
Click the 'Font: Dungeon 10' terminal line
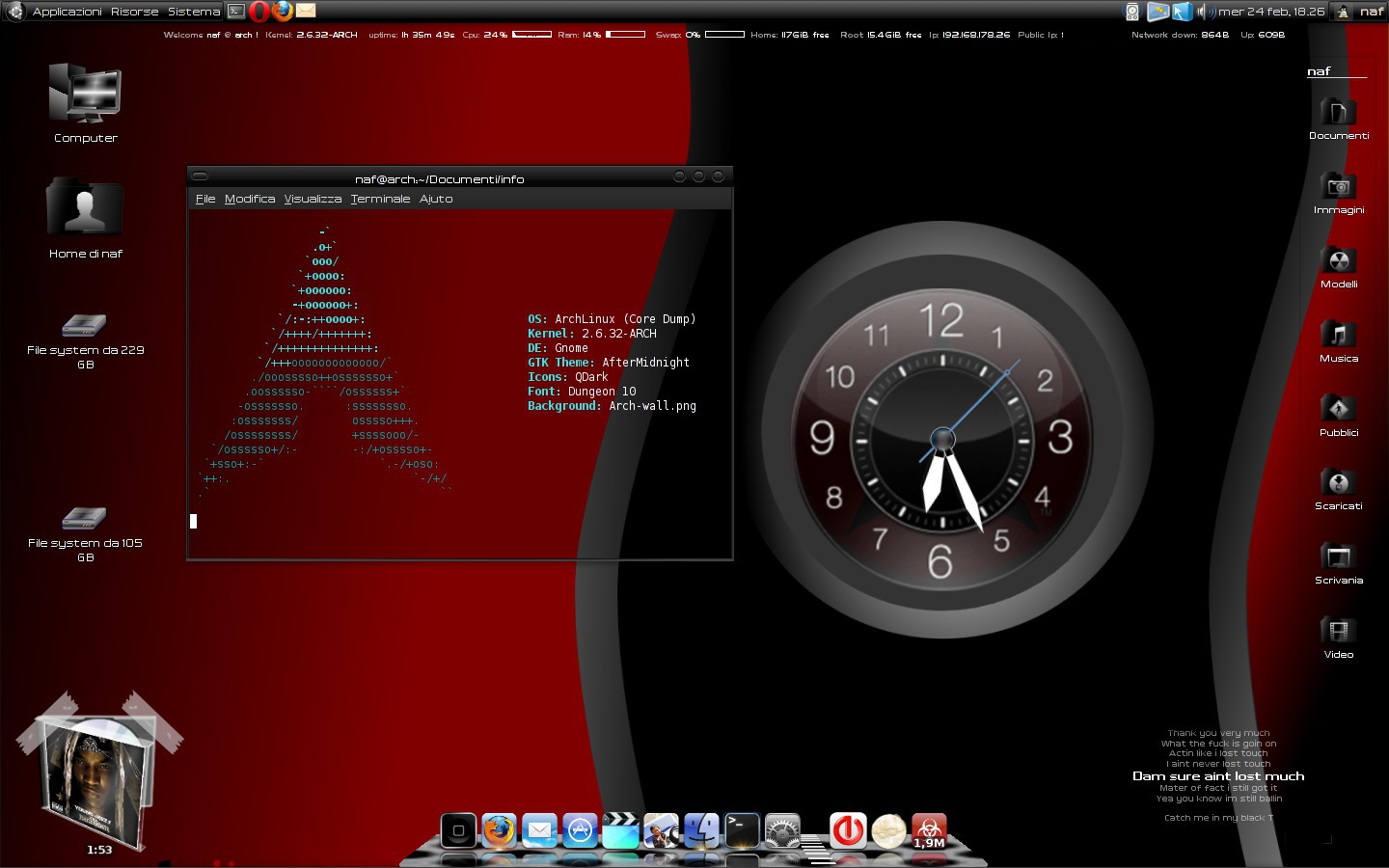click(582, 392)
